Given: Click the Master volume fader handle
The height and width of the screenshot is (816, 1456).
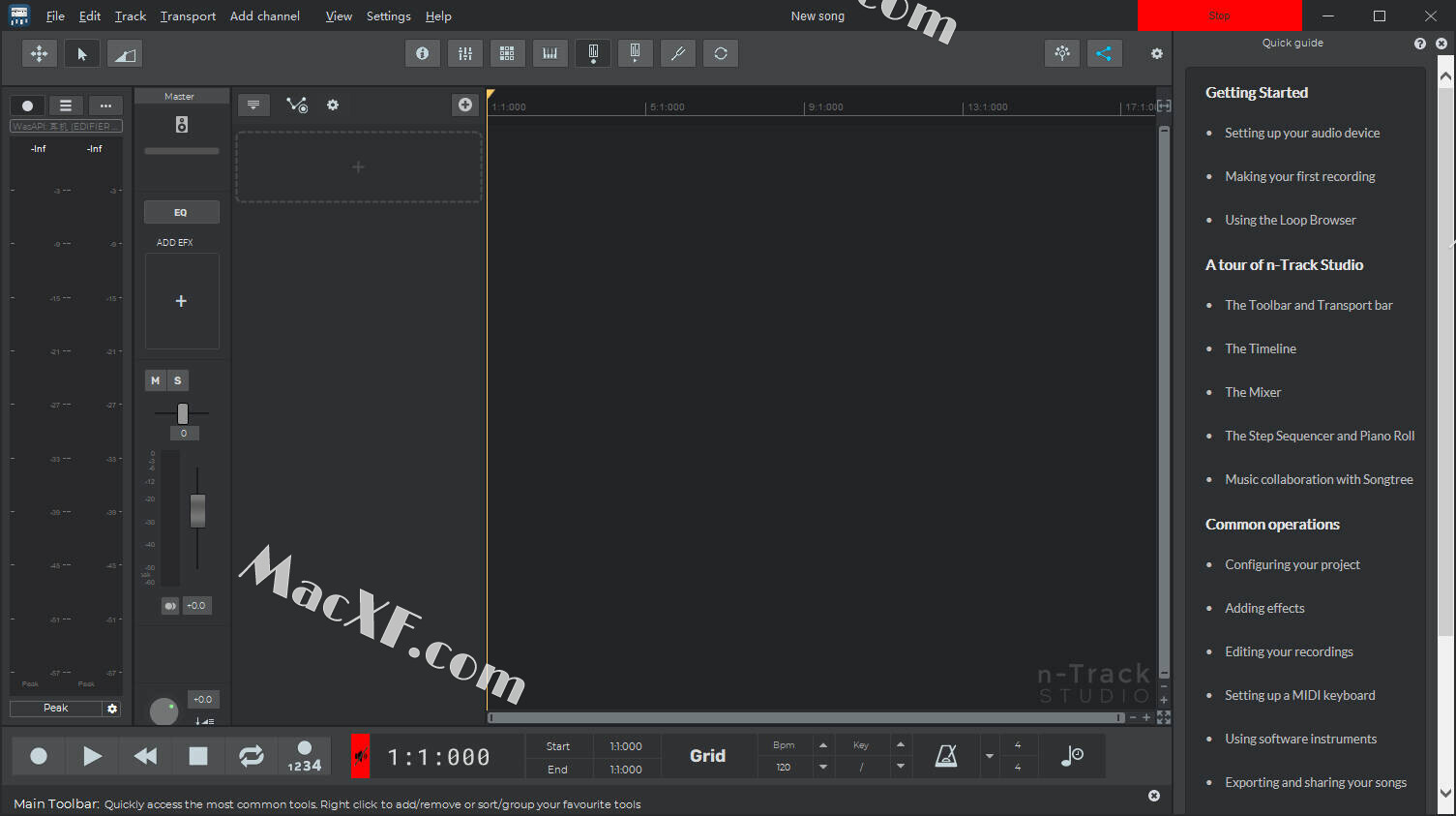Looking at the screenshot, I should click(x=197, y=510).
